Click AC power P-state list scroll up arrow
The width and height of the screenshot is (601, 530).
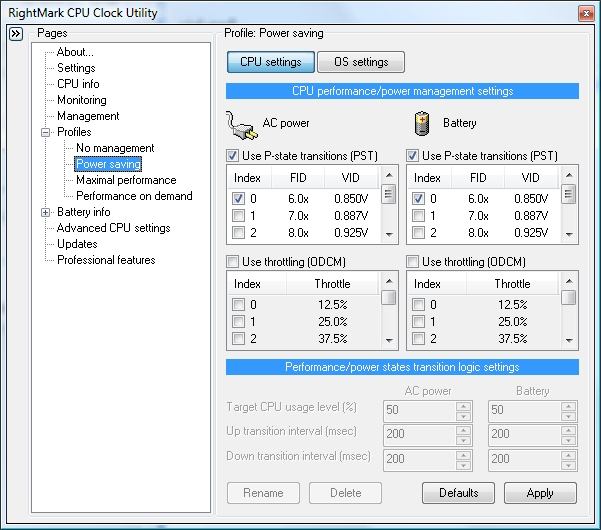[x=389, y=176]
